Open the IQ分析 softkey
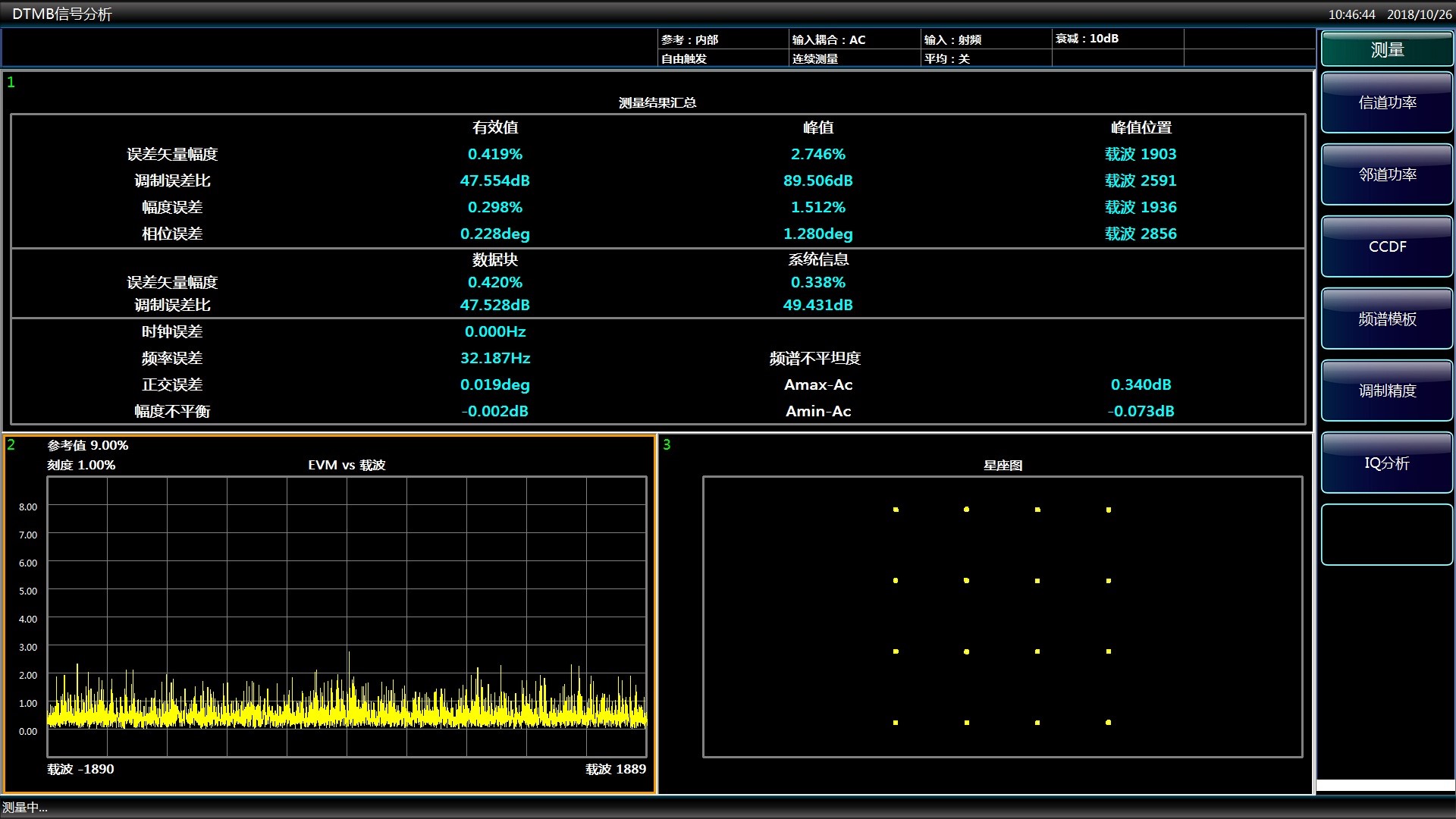The height and width of the screenshot is (819, 1456). (x=1386, y=463)
